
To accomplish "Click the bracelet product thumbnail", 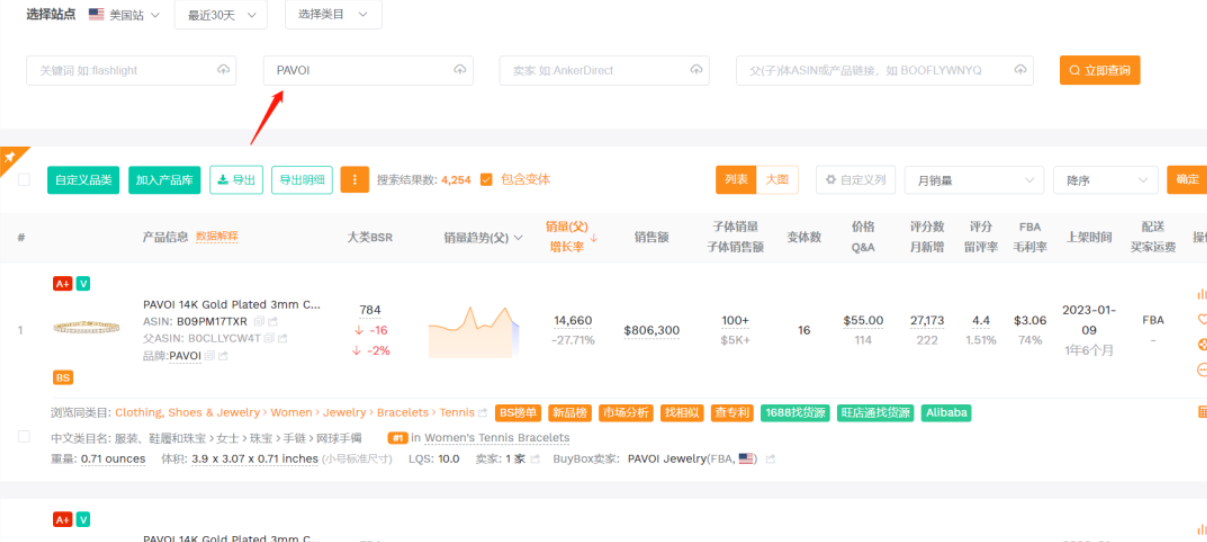I will 86,327.
